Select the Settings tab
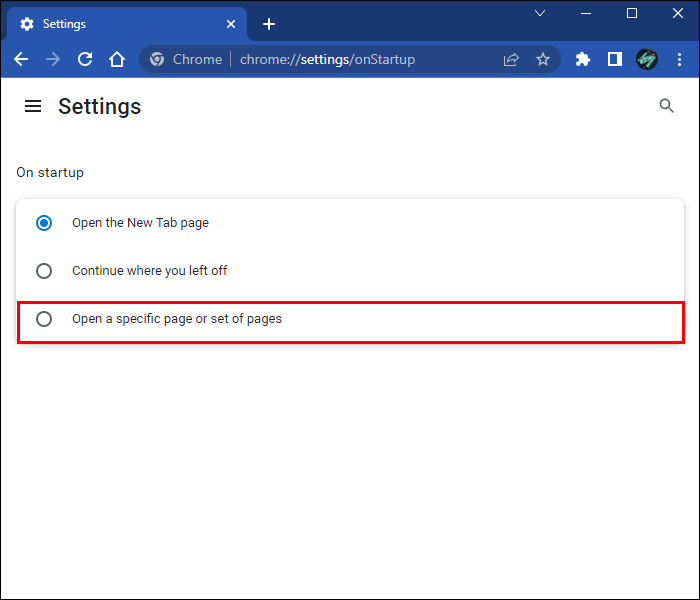The height and width of the screenshot is (600, 700). tap(127, 24)
